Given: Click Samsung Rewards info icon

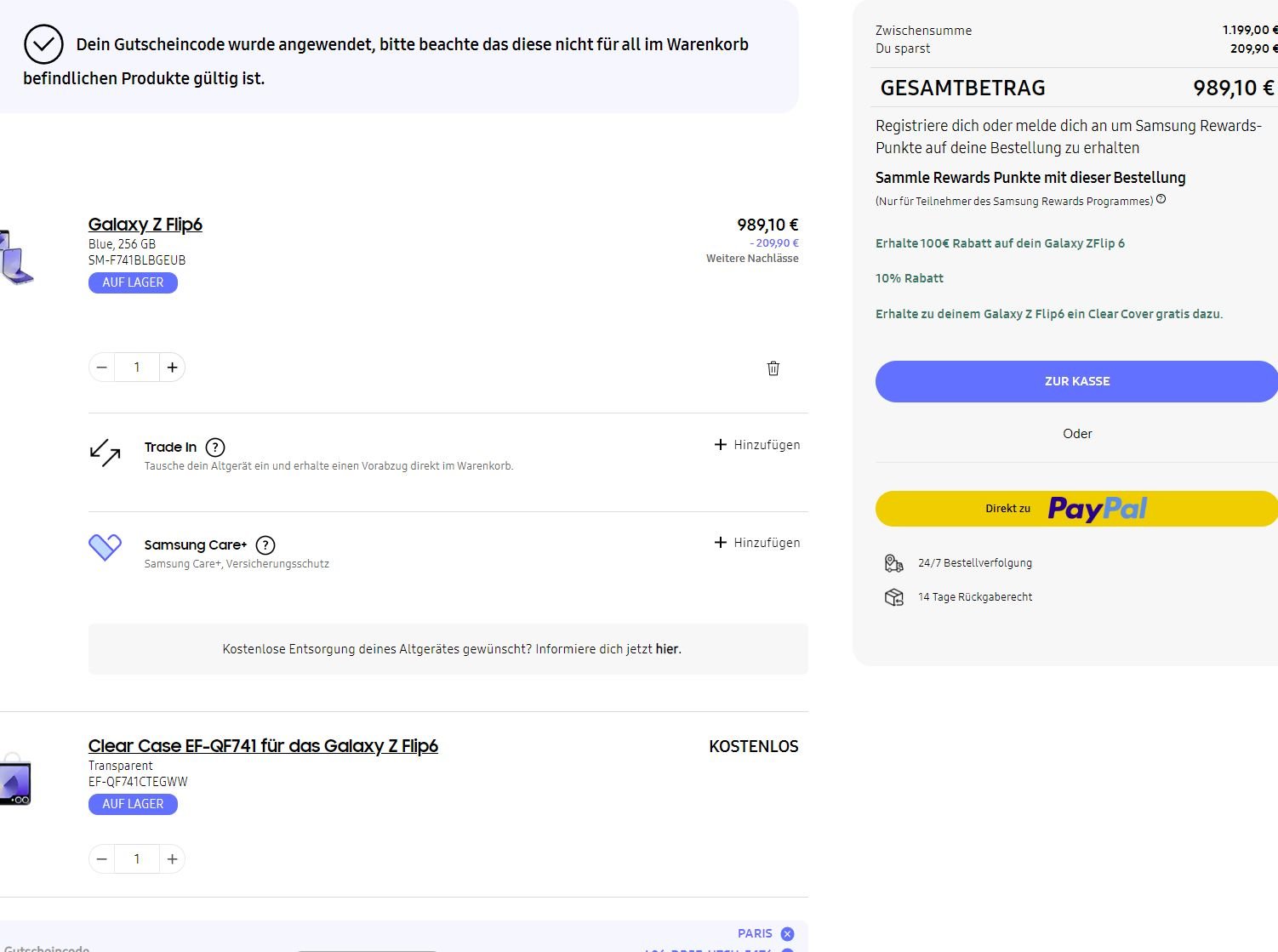Looking at the screenshot, I should click(x=1161, y=200).
